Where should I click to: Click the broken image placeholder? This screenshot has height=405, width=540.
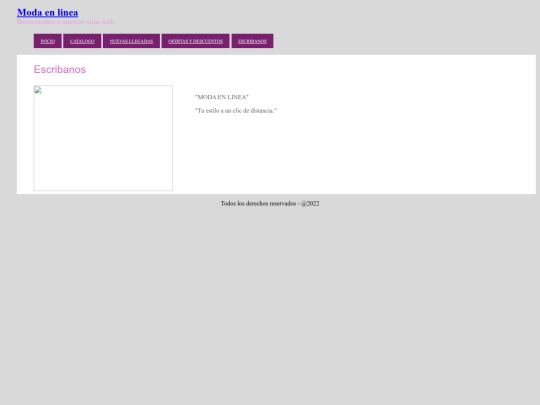tap(103, 138)
